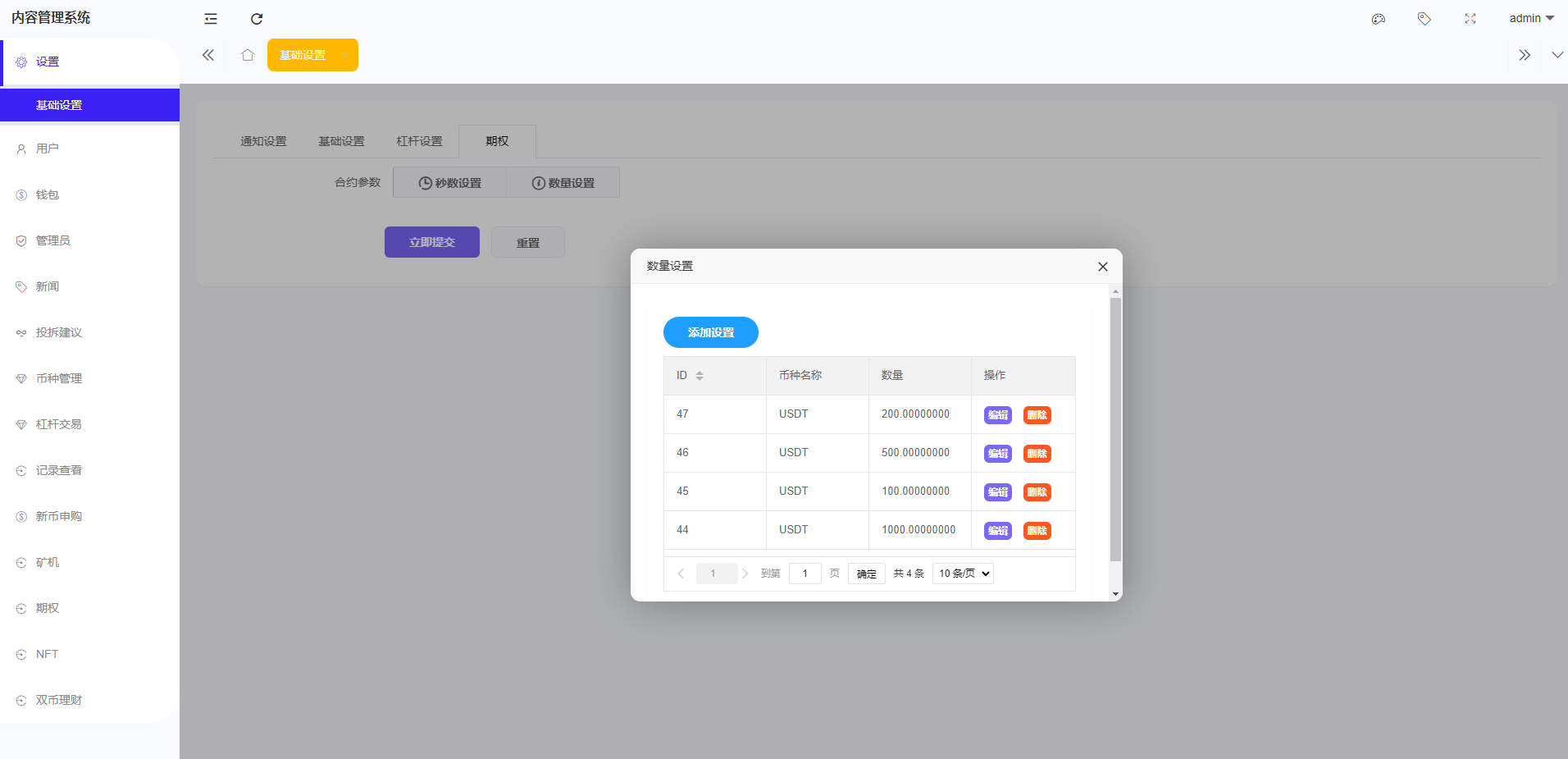Sort table by ID column arrows

(700, 376)
